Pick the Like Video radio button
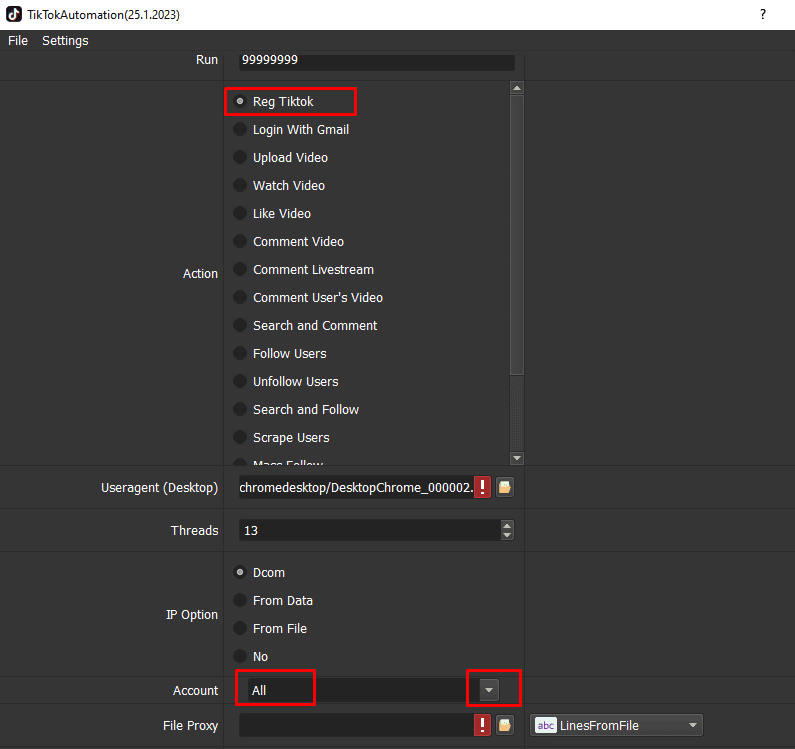 tap(240, 213)
